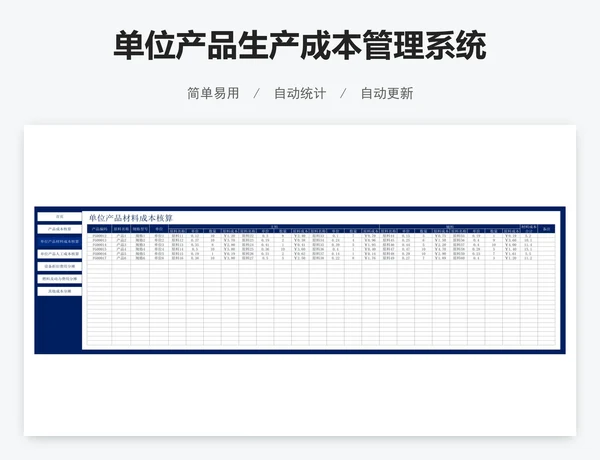
Task: Click product code cell FG00017
Action: [x=99, y=258]
